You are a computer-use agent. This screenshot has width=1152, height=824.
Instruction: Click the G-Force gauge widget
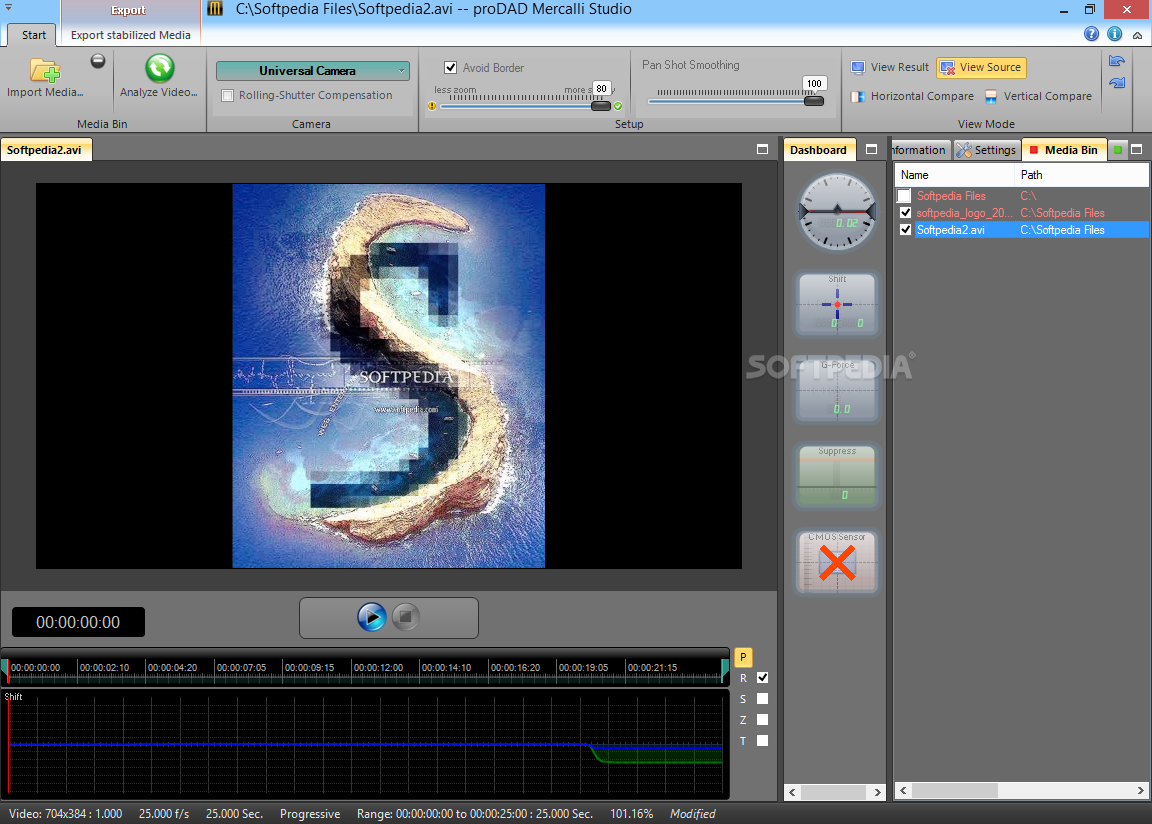[x=837, y=389]
